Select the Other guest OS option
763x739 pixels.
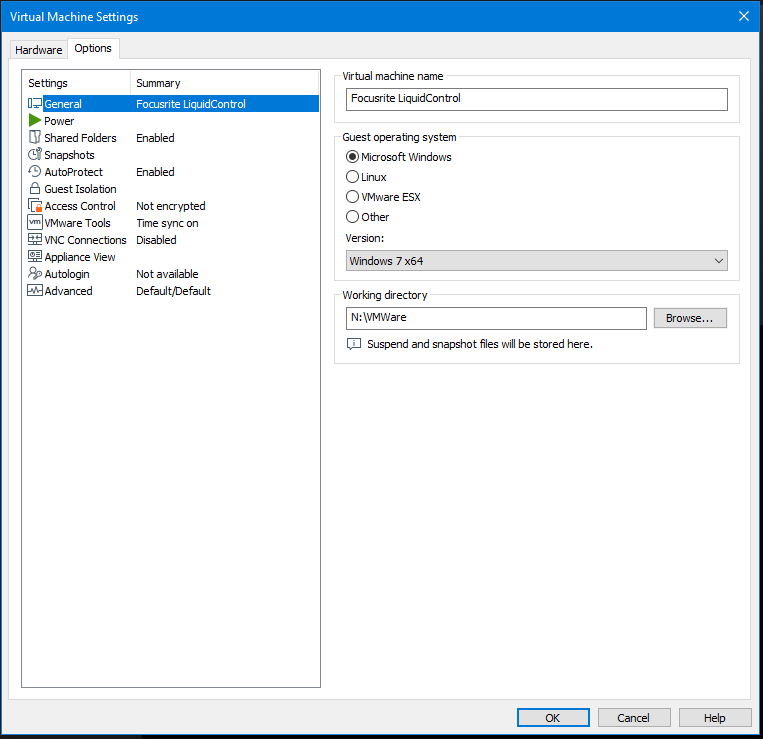(352, 217)
